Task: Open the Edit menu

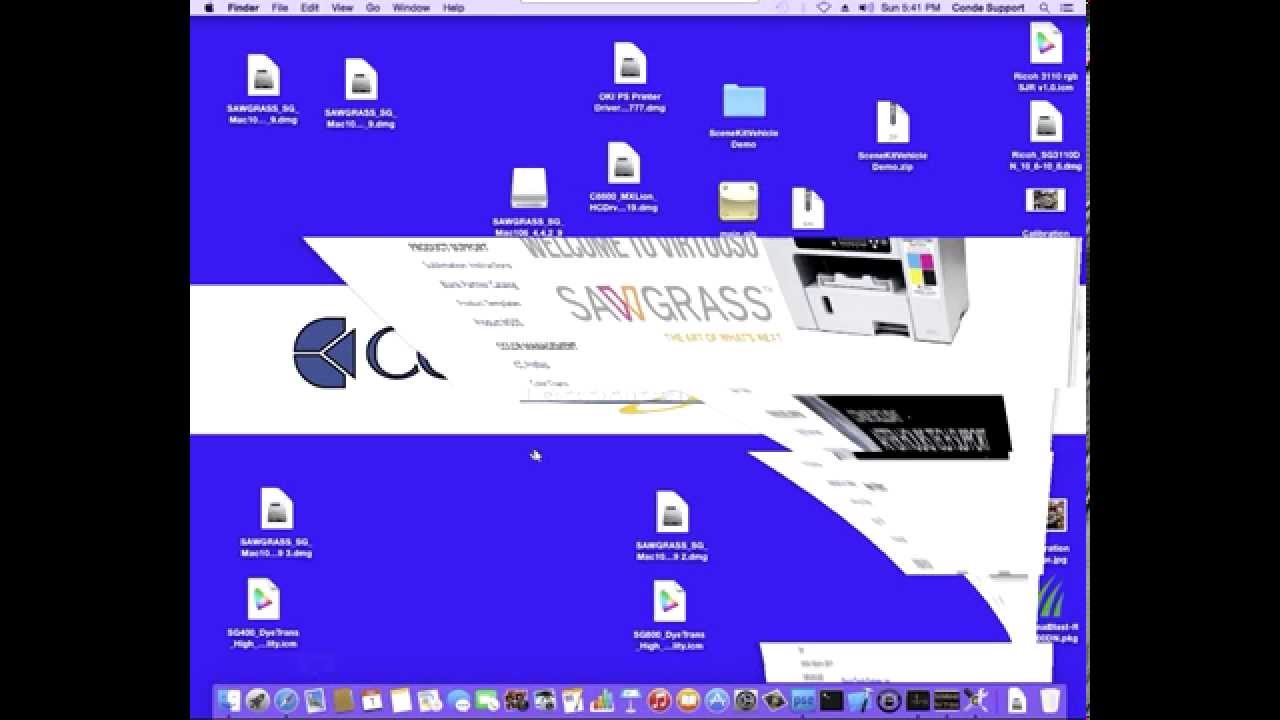Action: pos(310,7)
